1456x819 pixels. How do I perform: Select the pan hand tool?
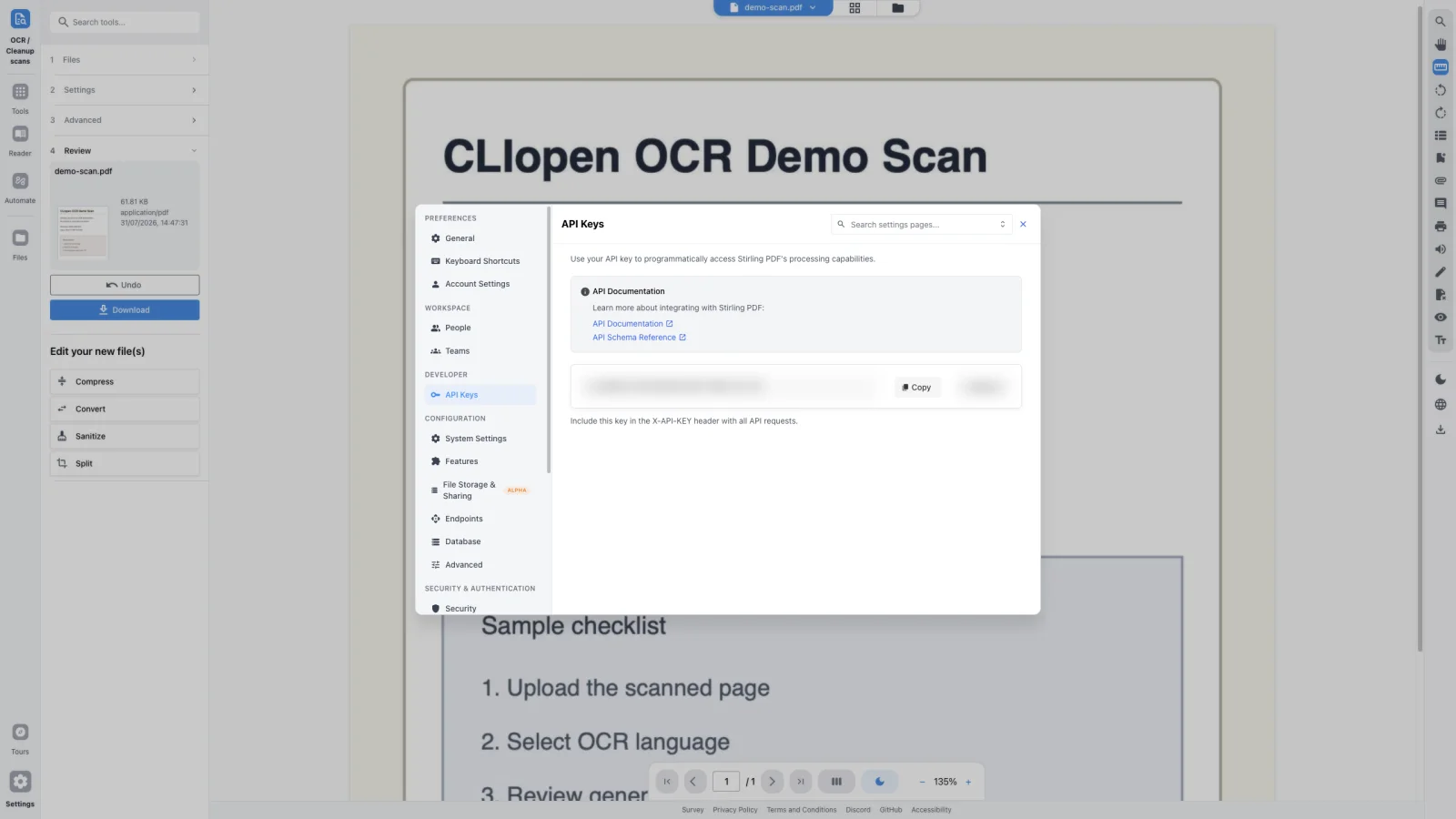tap(1441, 44)
